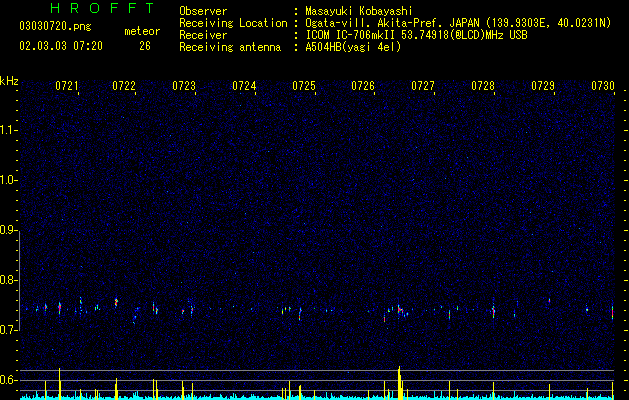Viewport: 629px width, 400px height.
Task: Click the Receiver field label
Action: coord(203,35)
